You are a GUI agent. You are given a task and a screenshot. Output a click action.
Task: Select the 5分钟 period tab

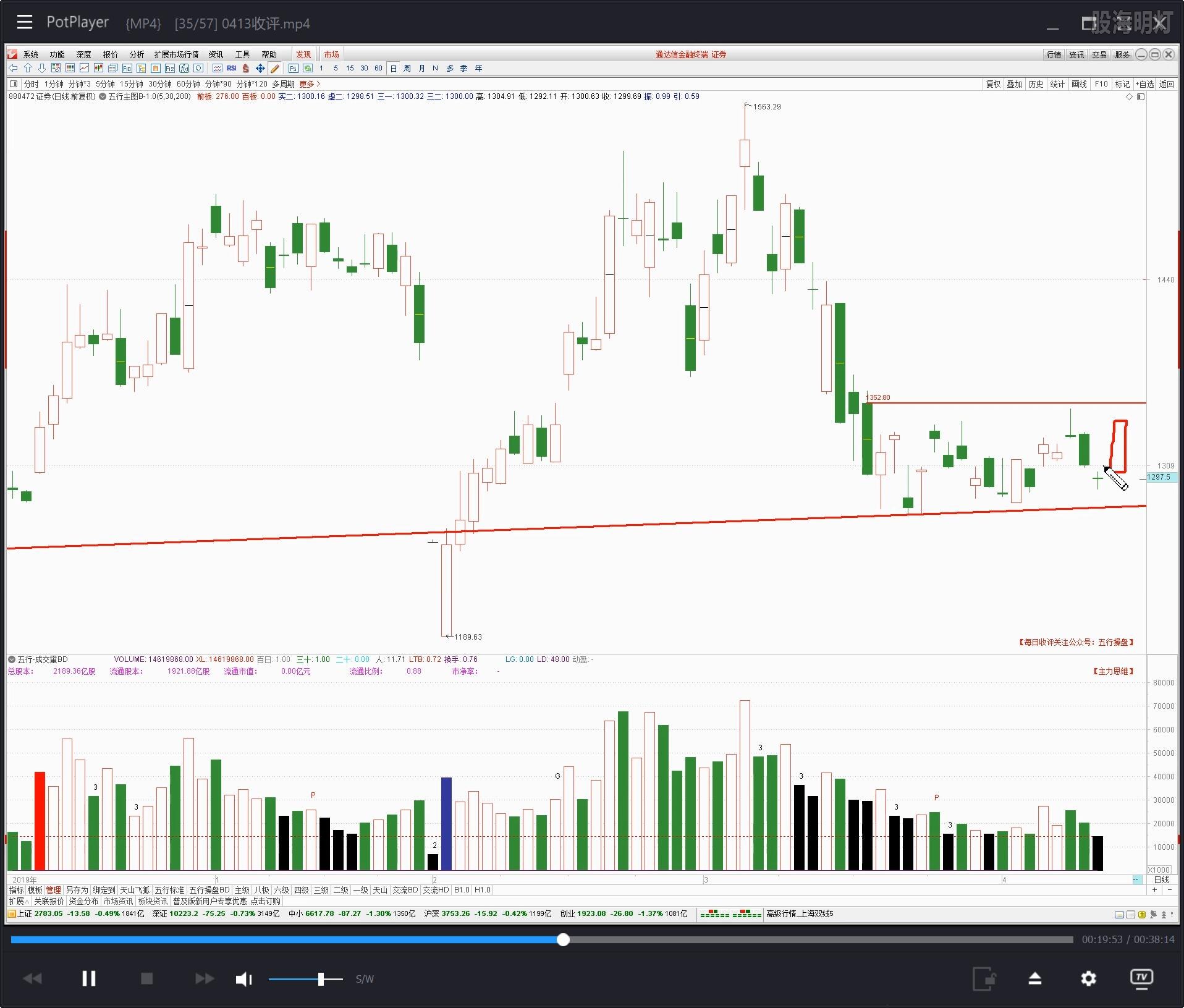105,84
